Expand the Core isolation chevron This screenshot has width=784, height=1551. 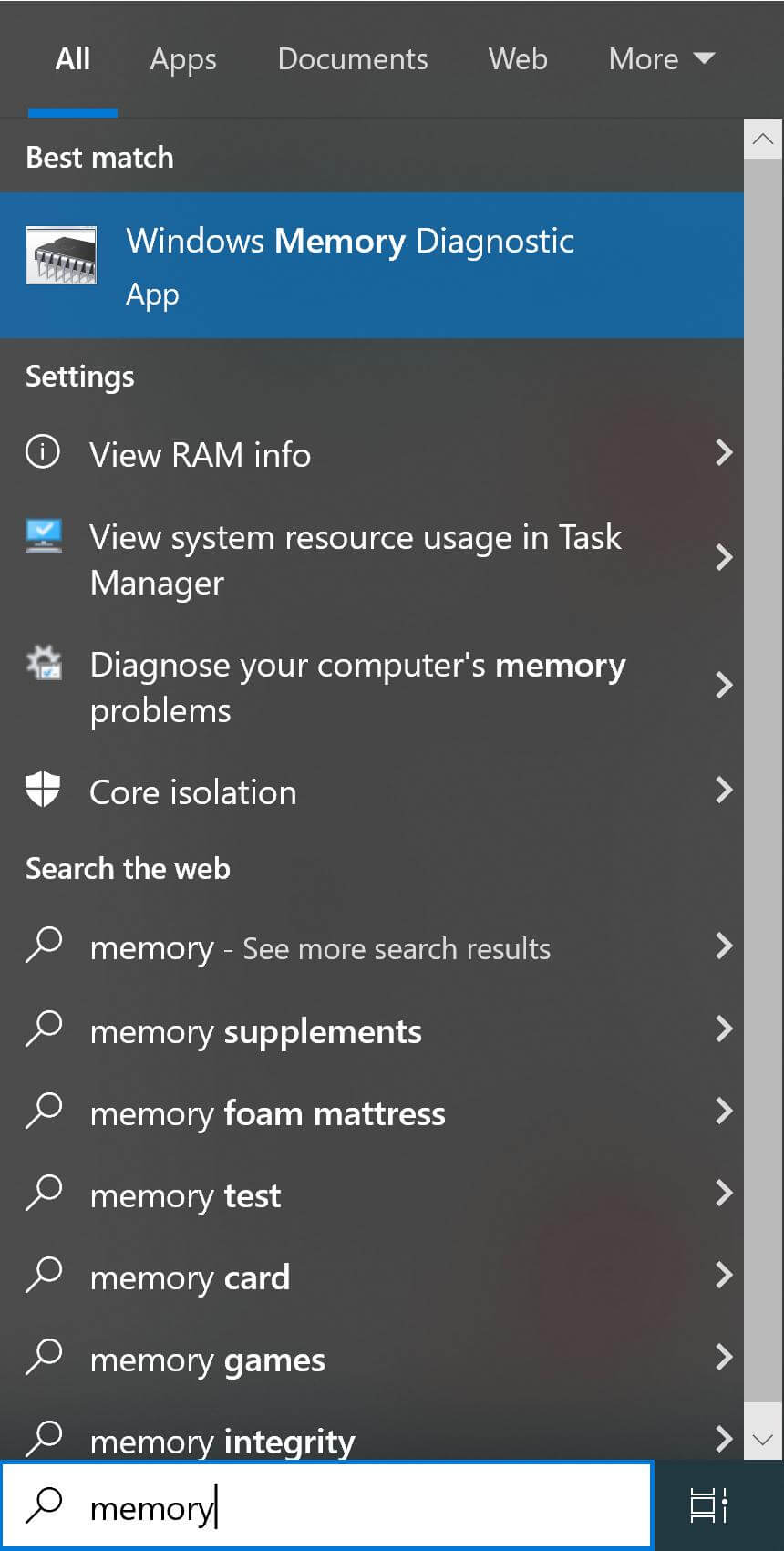[x=724, y=790]
